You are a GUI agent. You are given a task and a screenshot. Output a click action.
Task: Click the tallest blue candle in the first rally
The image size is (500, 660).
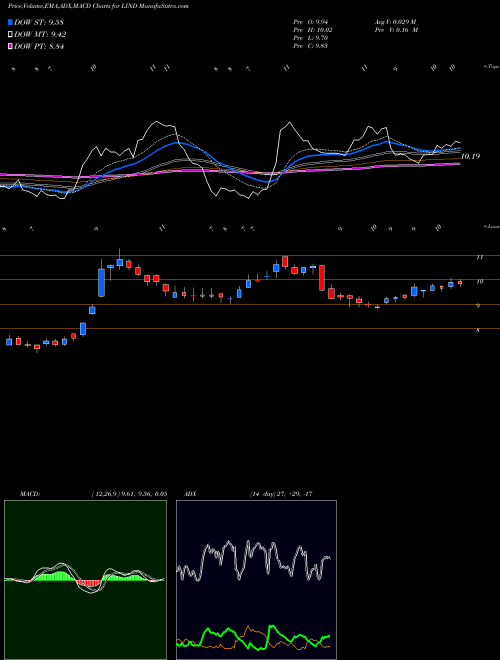point(101,282)
